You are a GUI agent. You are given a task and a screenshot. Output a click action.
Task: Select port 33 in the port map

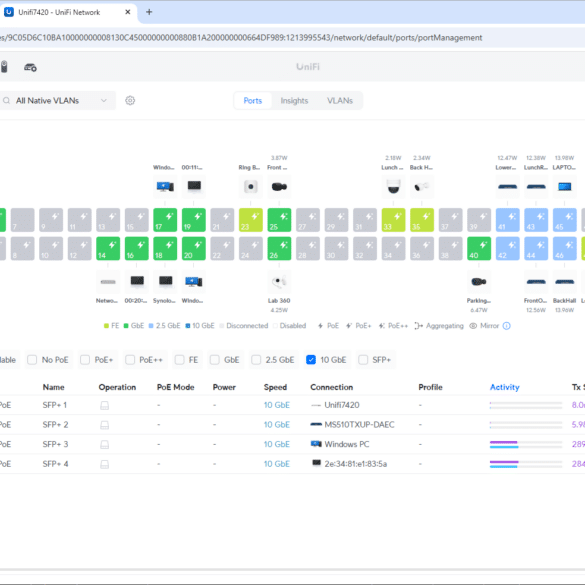tap(393, 220)
